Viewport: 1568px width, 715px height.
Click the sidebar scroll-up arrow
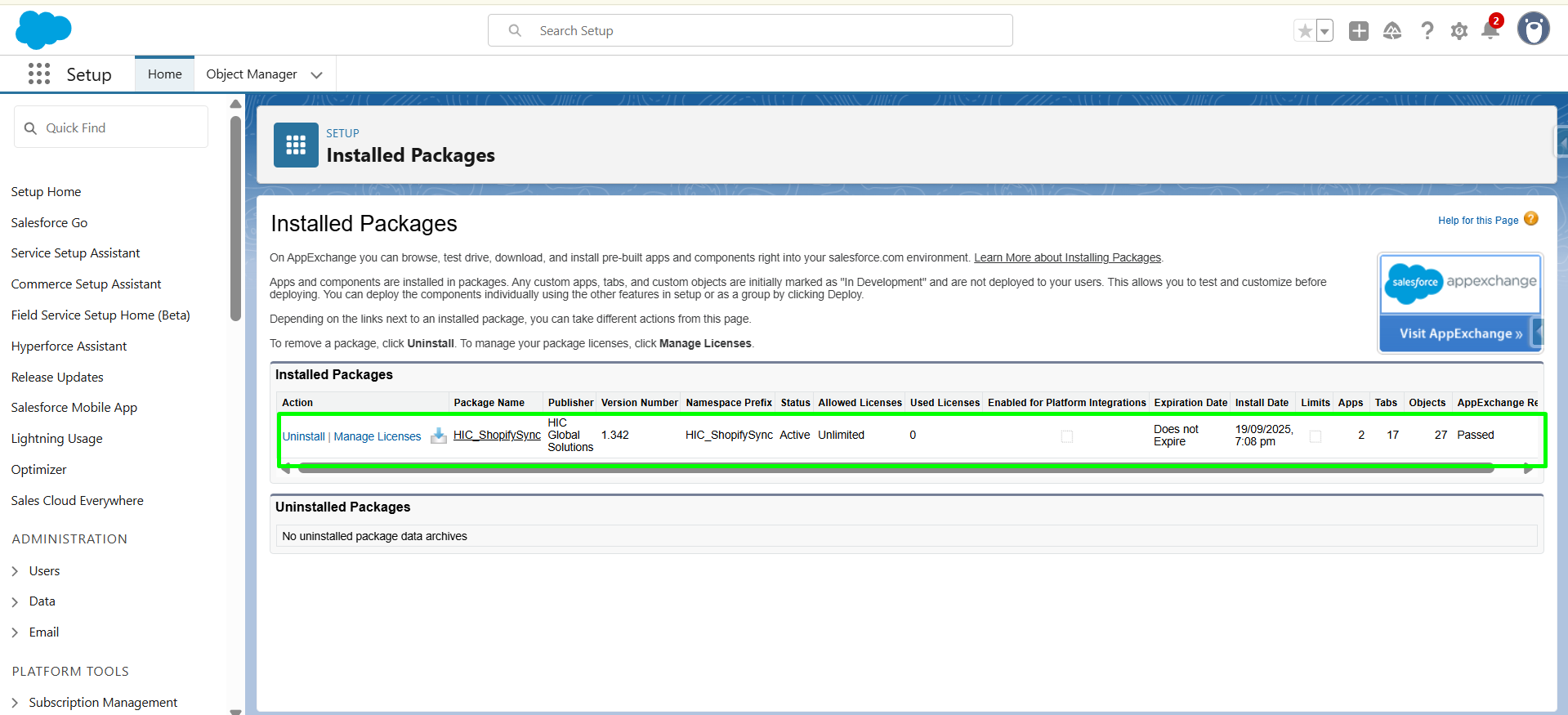coord(235,104)
